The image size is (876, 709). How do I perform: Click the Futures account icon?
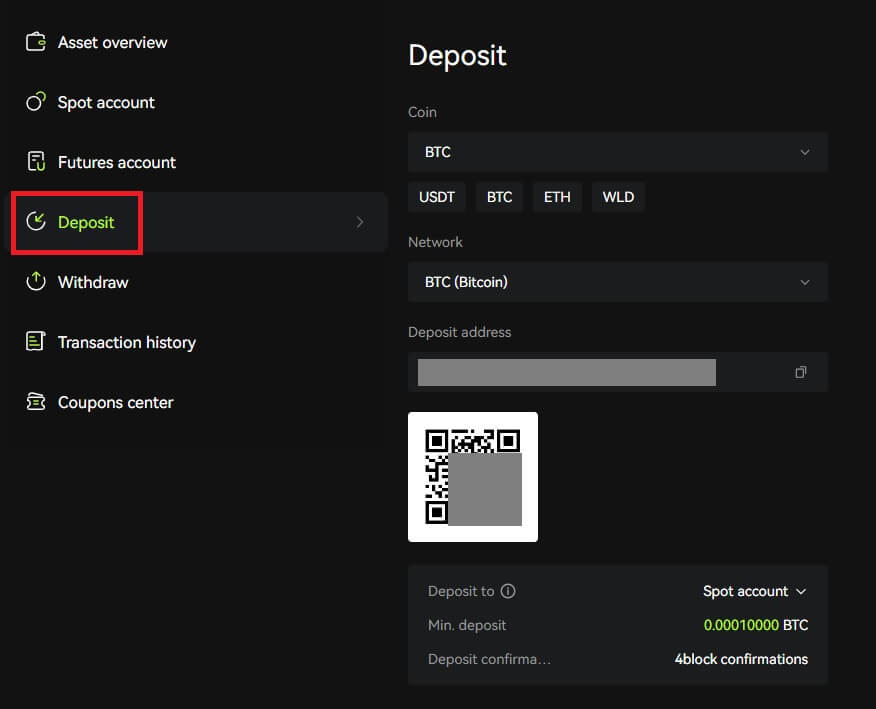click(35, 162)
